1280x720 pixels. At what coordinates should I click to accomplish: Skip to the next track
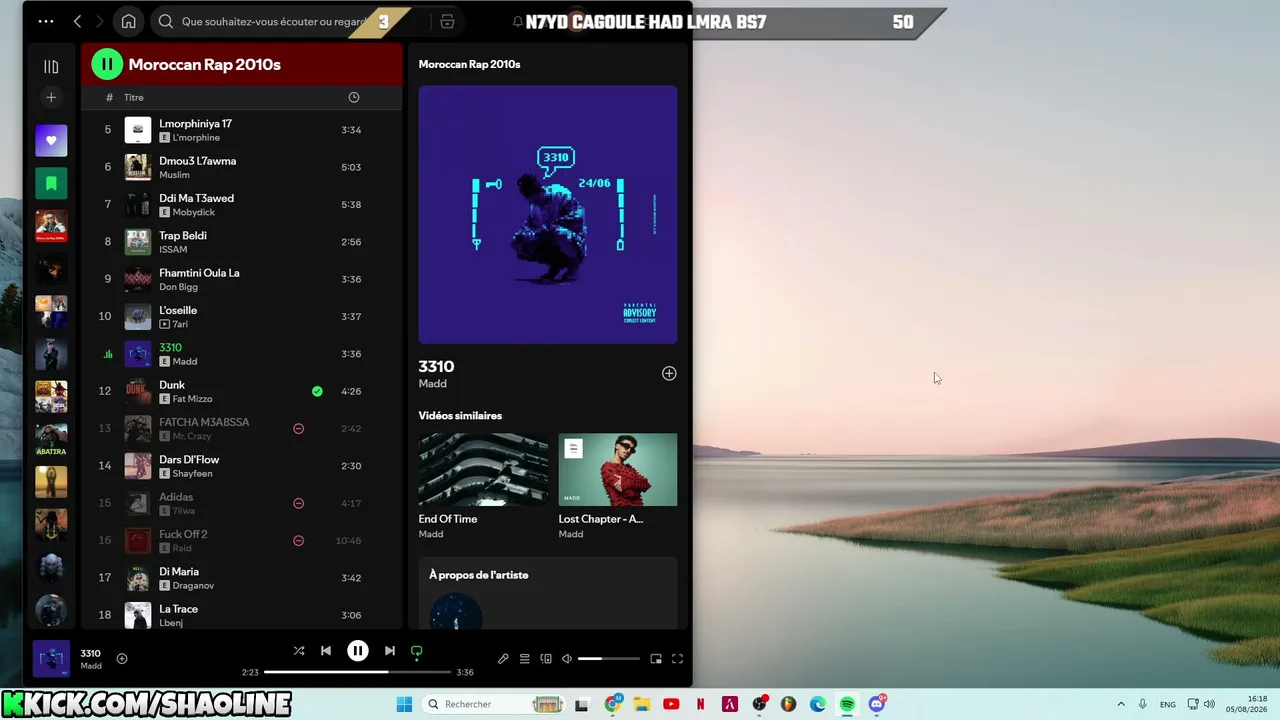(390, 650)
